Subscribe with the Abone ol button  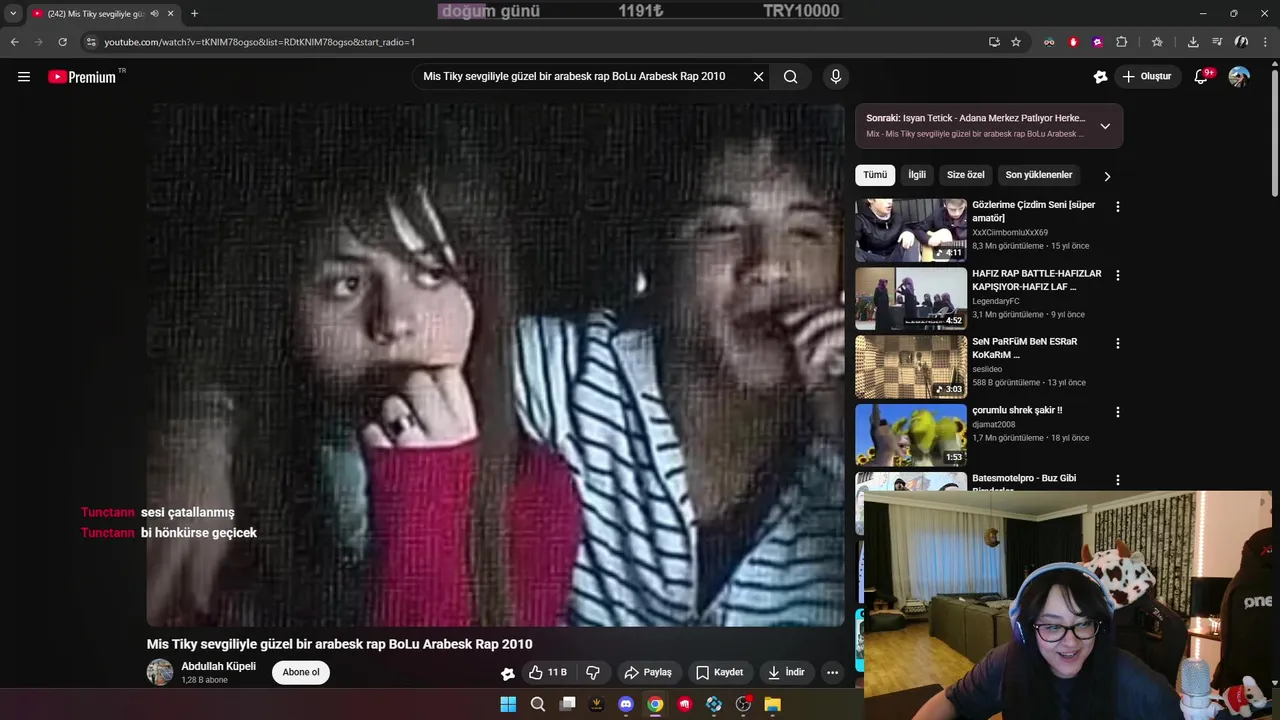(x=301, y=672)
